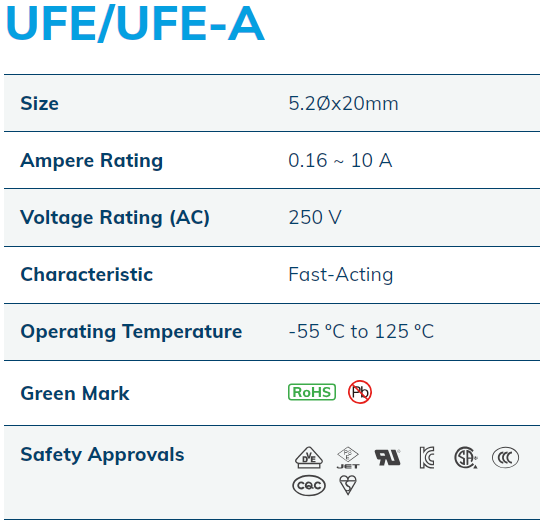This screenshot has width=544, height=526.
Task: Select the 0.16 ~ 10 A value
Action: [340, 160]
